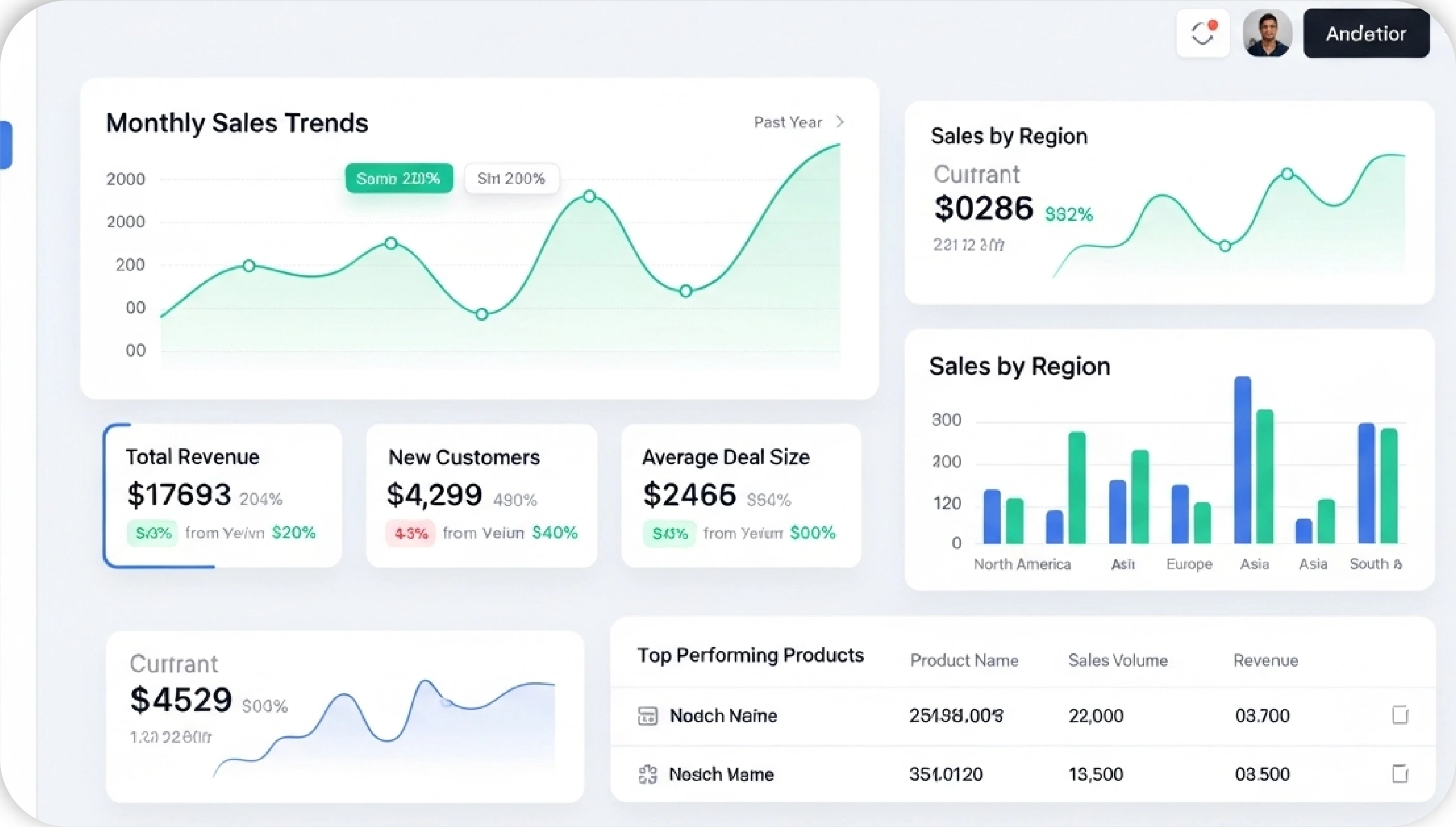Click the Top Performing Products heading
The image size is (1456, 827).
(750, 655)
